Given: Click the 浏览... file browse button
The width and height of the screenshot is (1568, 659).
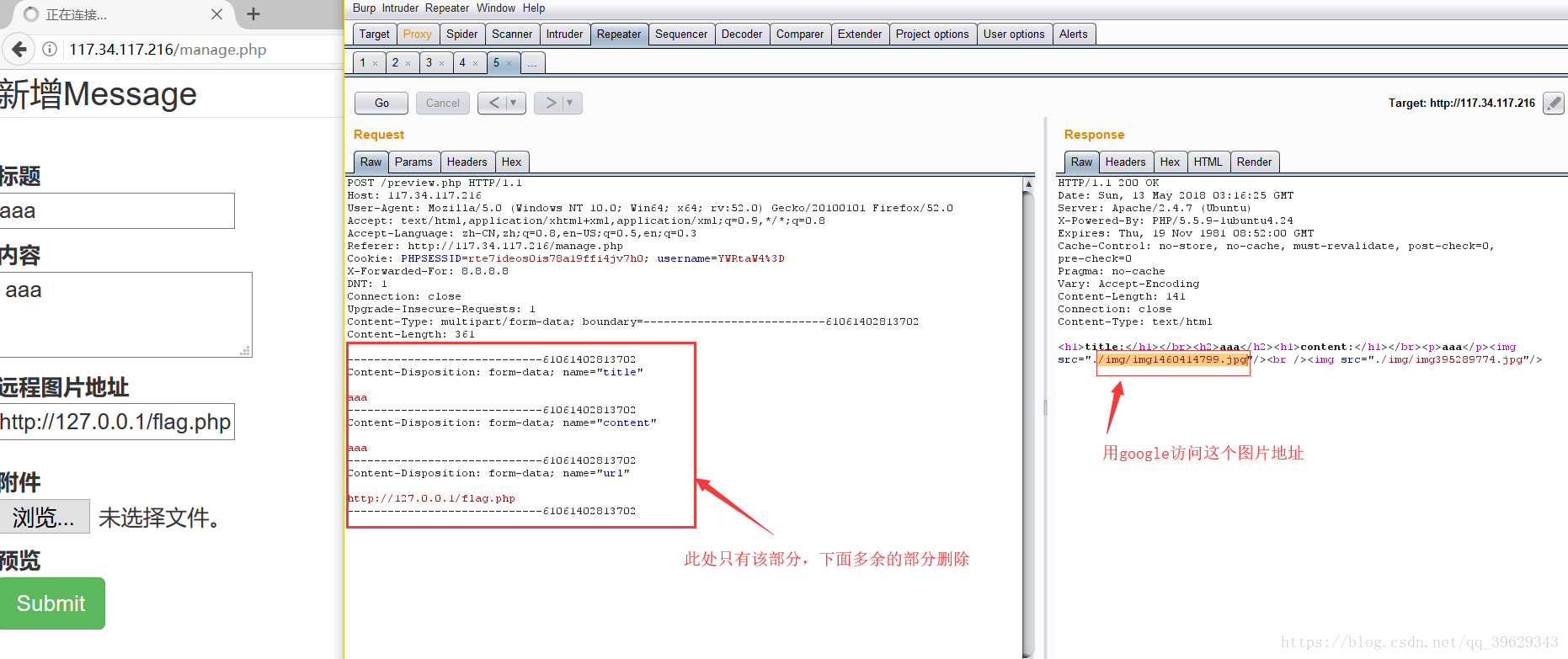Looking at the screenshot, I should (44, 517).
